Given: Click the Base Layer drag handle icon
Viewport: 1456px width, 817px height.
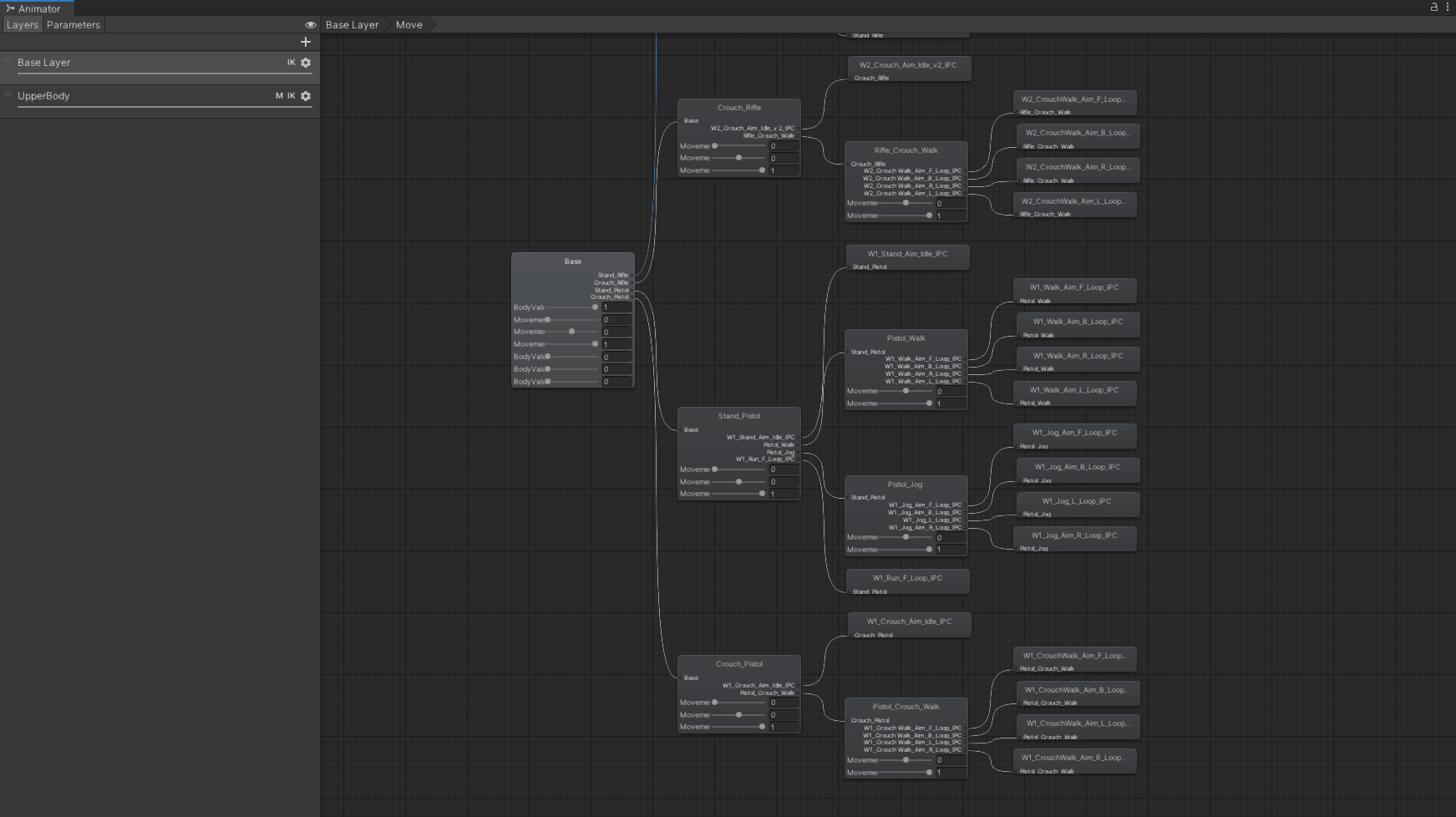Looking at the screenshot, I should click(8, 60).
